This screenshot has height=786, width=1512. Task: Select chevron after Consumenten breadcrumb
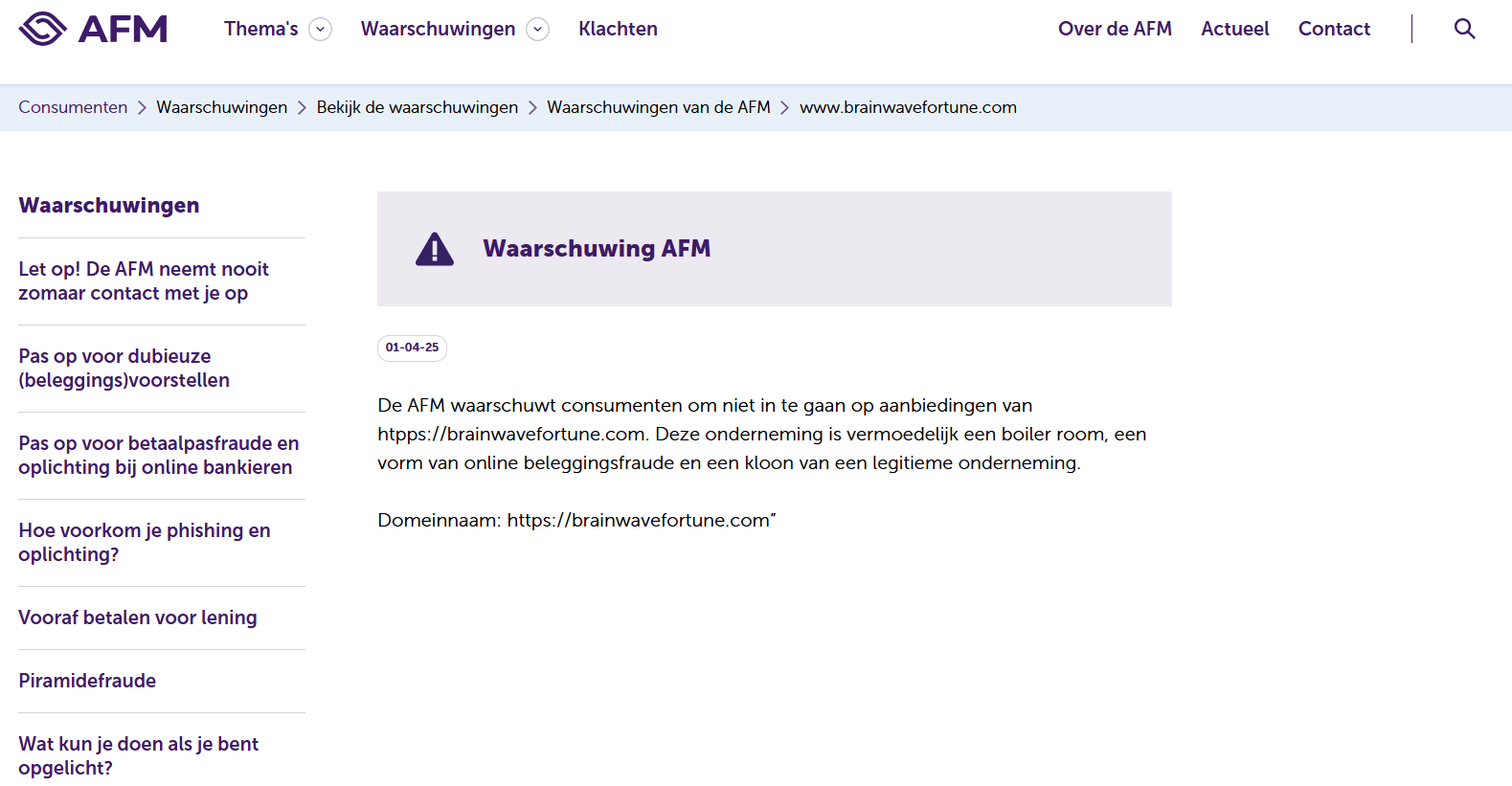(x=142, y=107)
